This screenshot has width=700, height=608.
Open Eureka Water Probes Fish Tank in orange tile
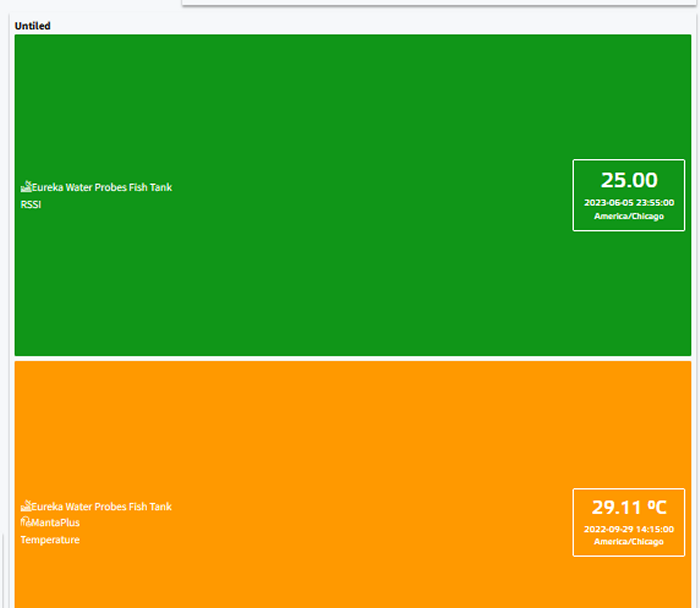[101, 506]
